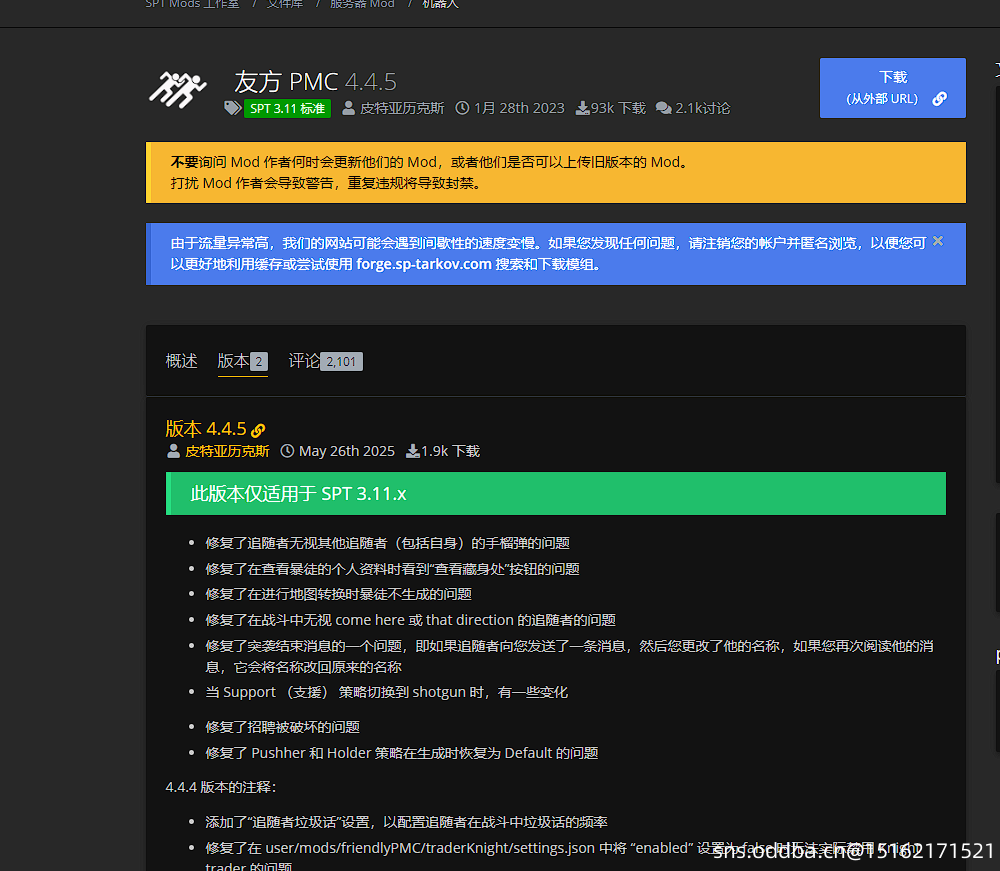Click the text 修复了招聘被破坏的问题
Viewport: 1000px width, 871px height.
283,728
